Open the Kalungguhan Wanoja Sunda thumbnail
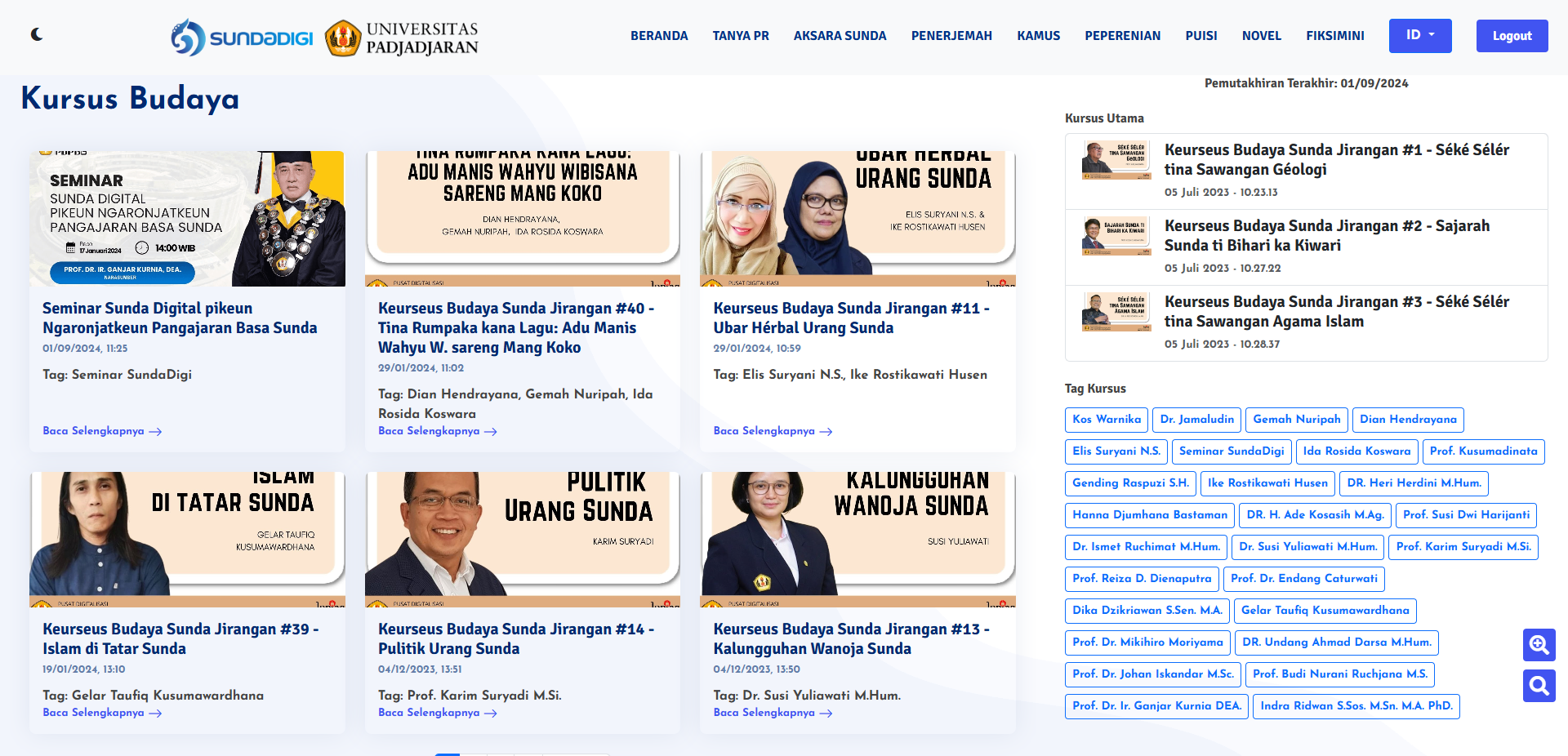1568x756 pixels. tap(857, 540)
